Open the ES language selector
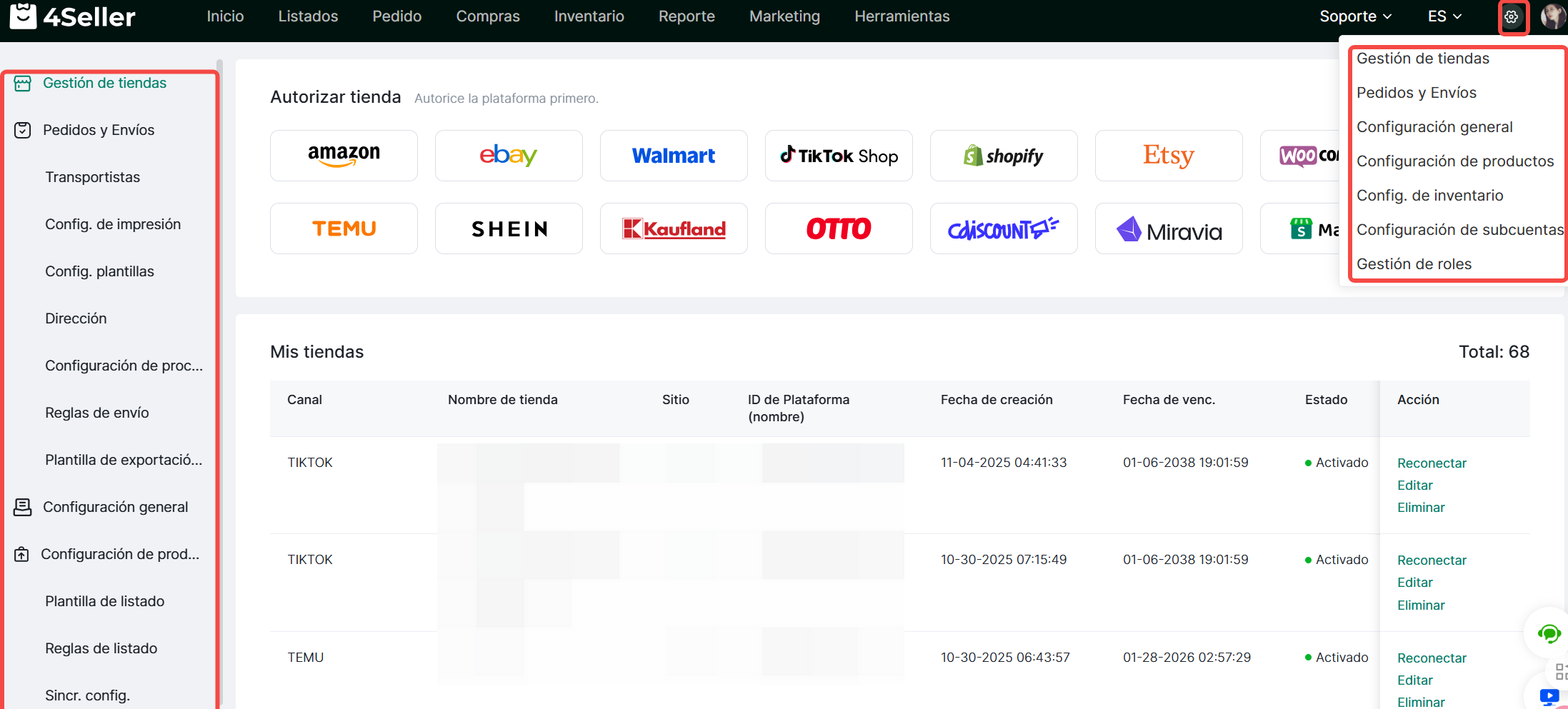1568x709 pixels. (x=1444, y=16)
